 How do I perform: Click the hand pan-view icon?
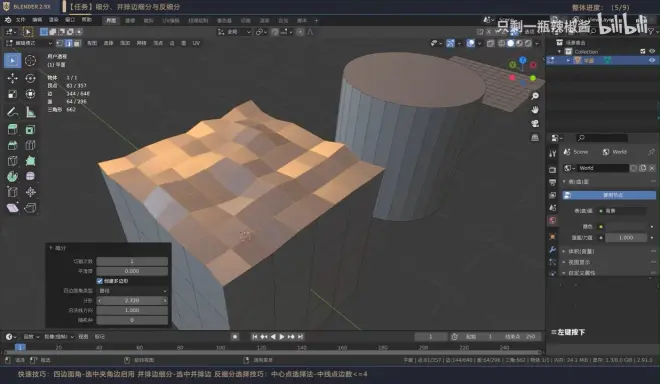point(535,109)
